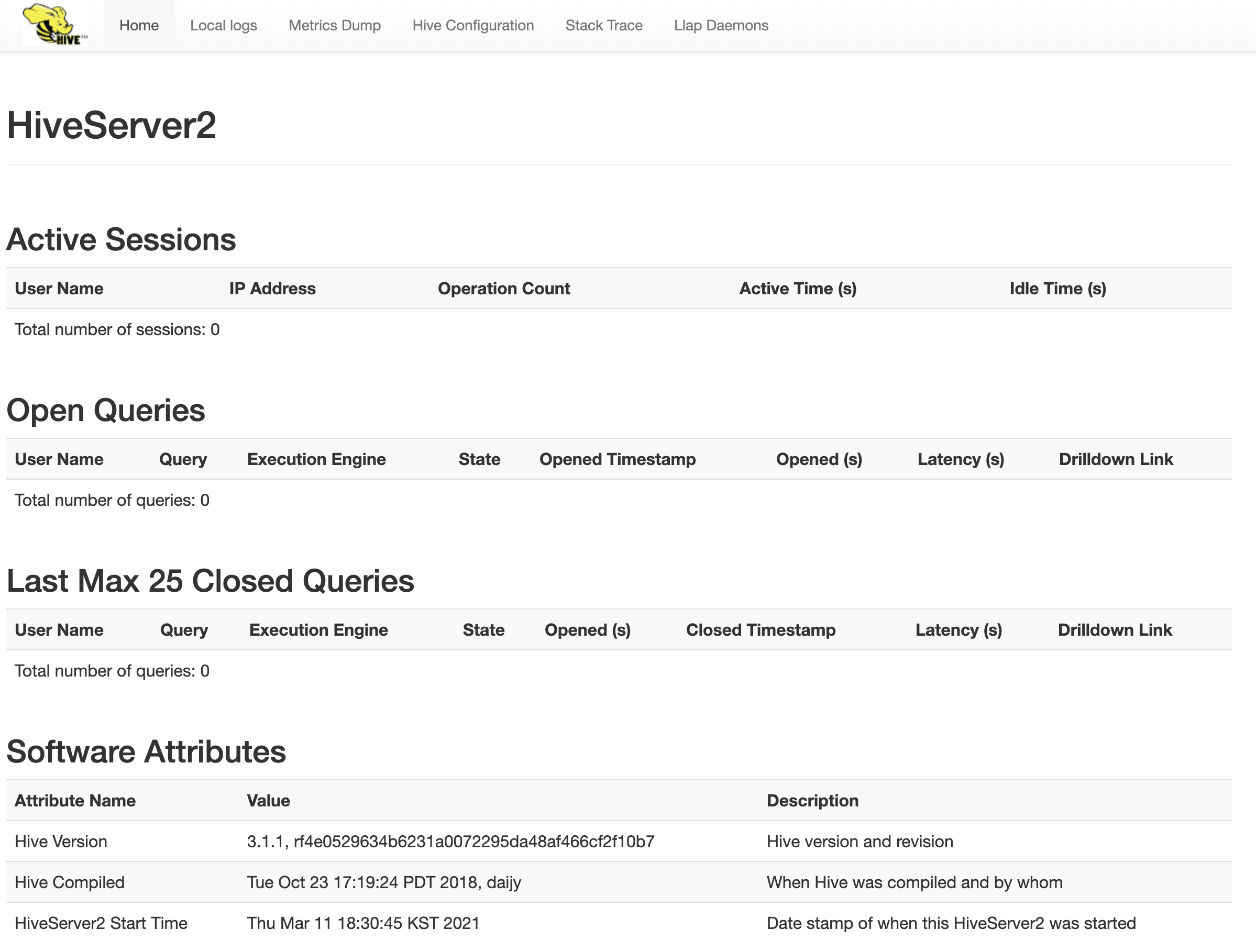
Task: Click the Hive version value 3.1.1 revision hash
Action: (x=450, y=842)
